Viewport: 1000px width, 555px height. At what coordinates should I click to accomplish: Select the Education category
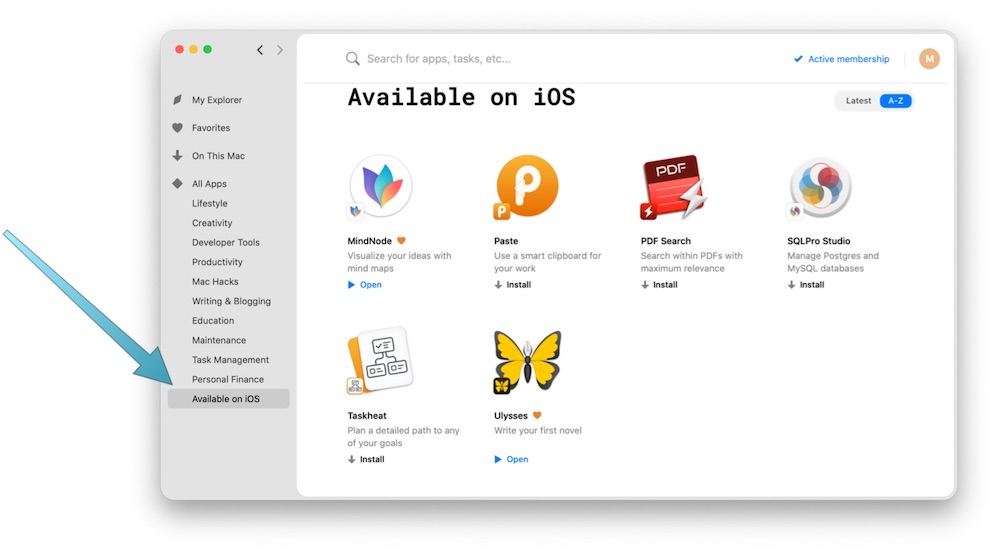click(213, 321)
